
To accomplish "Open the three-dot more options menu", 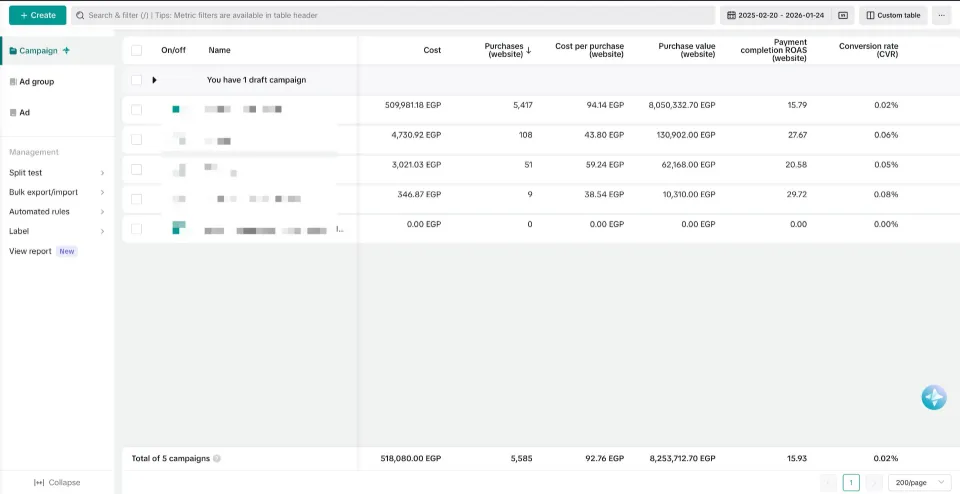I will point(942,15).
